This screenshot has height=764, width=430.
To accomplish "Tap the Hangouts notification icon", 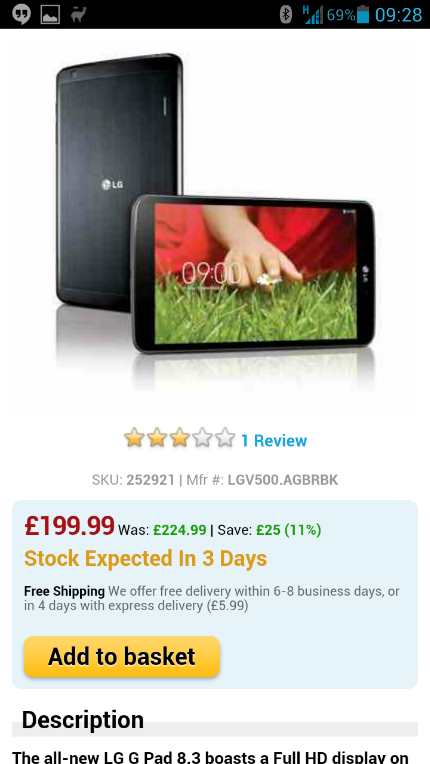I will coord(21,14).
